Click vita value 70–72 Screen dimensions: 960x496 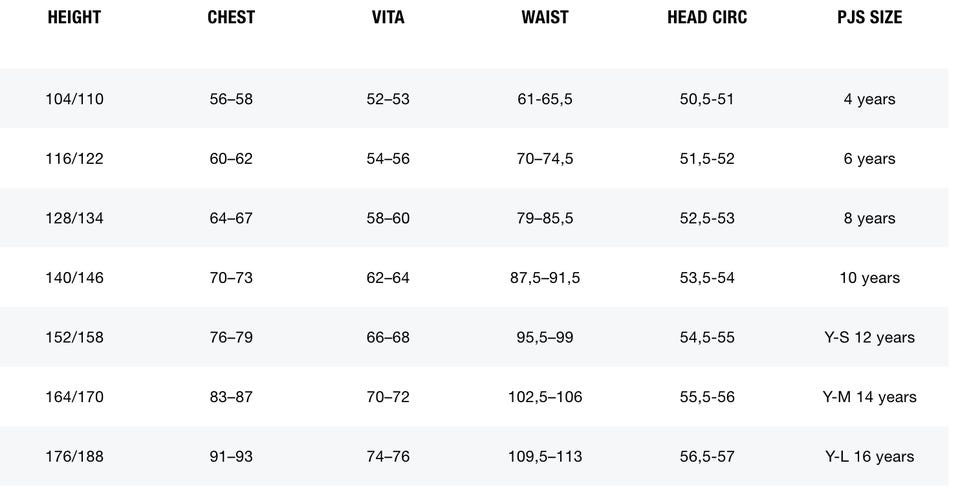pyautogui.click(x=388, y=397)
